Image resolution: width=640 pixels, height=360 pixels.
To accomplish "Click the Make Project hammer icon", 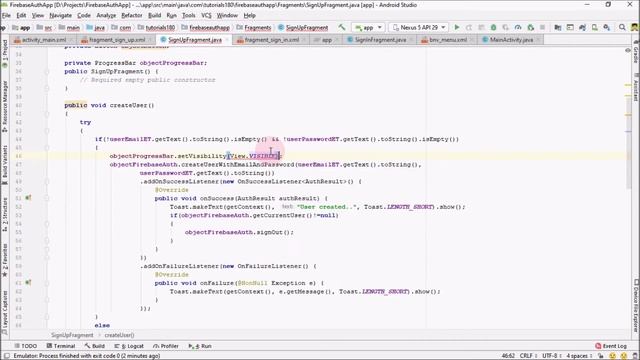I will (342, 27).
